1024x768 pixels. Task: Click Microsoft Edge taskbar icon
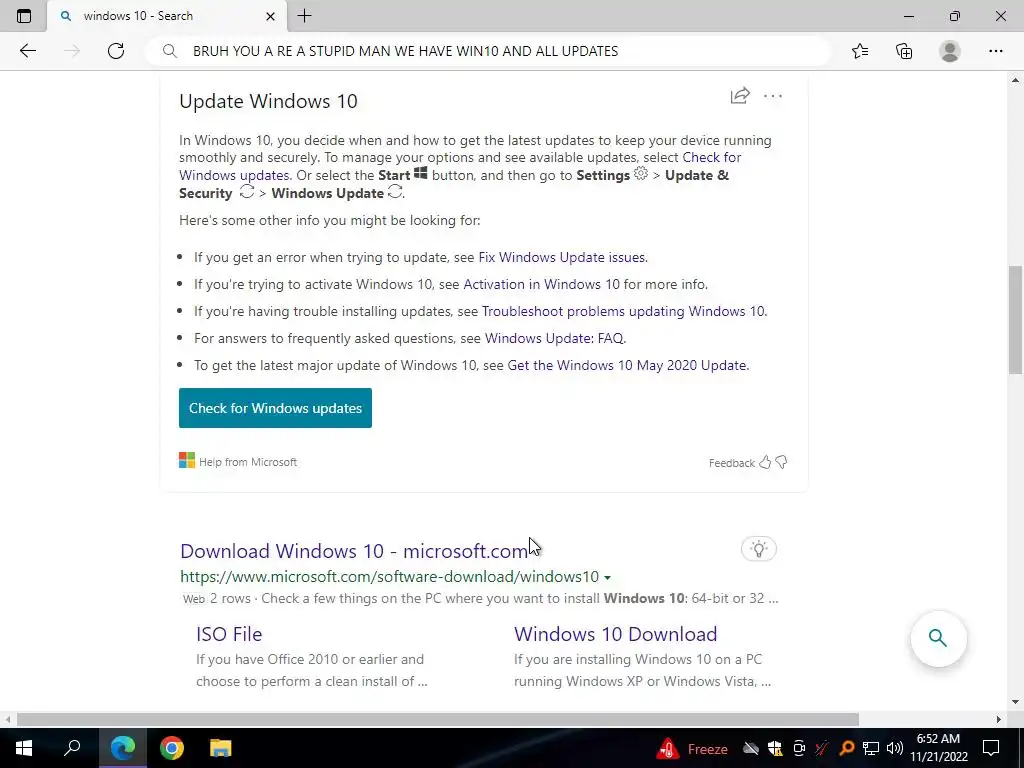[122, 748]
